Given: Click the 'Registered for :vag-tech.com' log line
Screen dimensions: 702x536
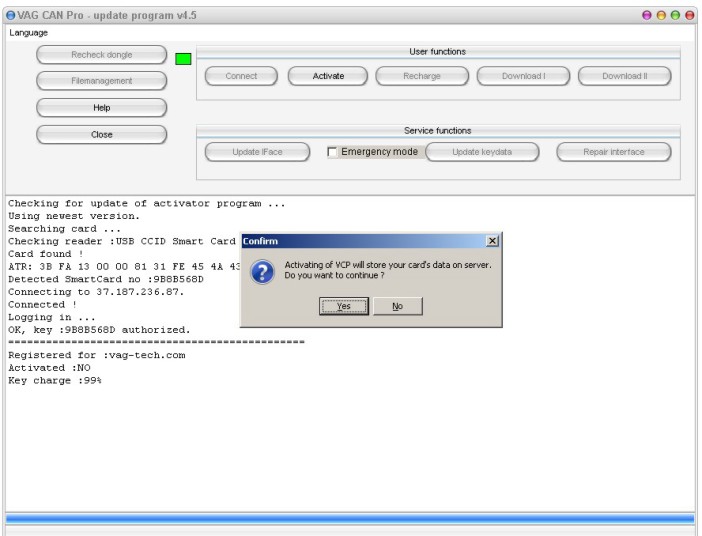Looking at the screenshot, I should coord(97,355).
